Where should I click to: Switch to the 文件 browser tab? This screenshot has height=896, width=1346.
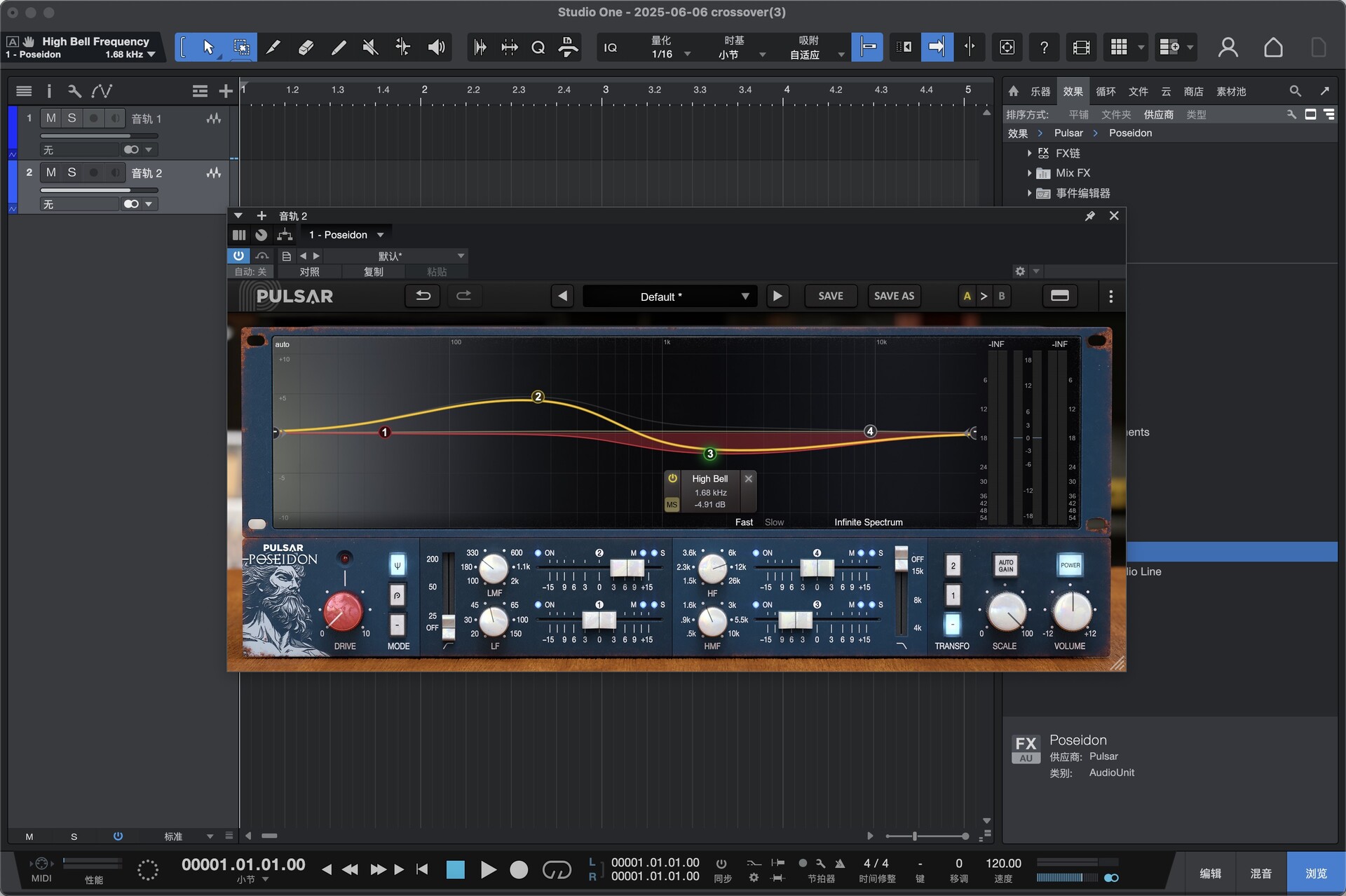(1138, 91)
